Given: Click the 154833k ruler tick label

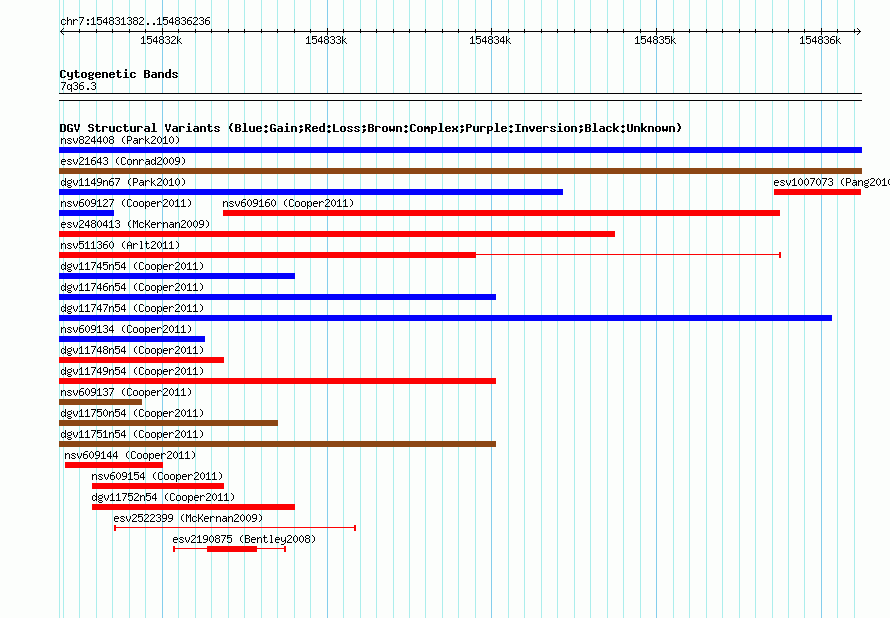Looking at the screenshot, I should click(326, 40).
